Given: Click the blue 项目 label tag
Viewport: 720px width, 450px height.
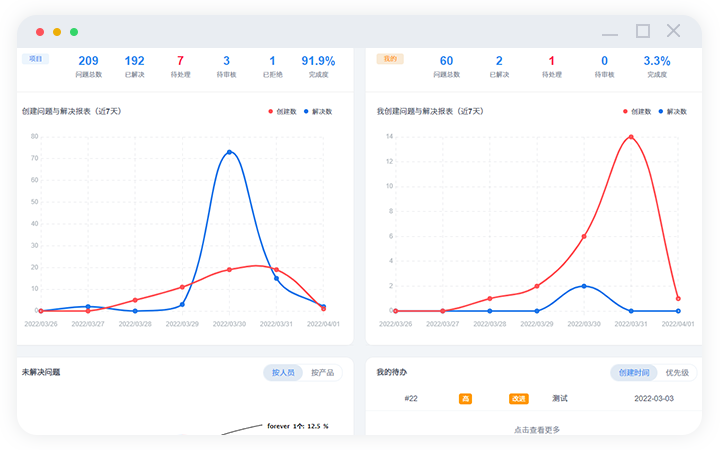Looking at the screenshot, I should pos(35,59).
